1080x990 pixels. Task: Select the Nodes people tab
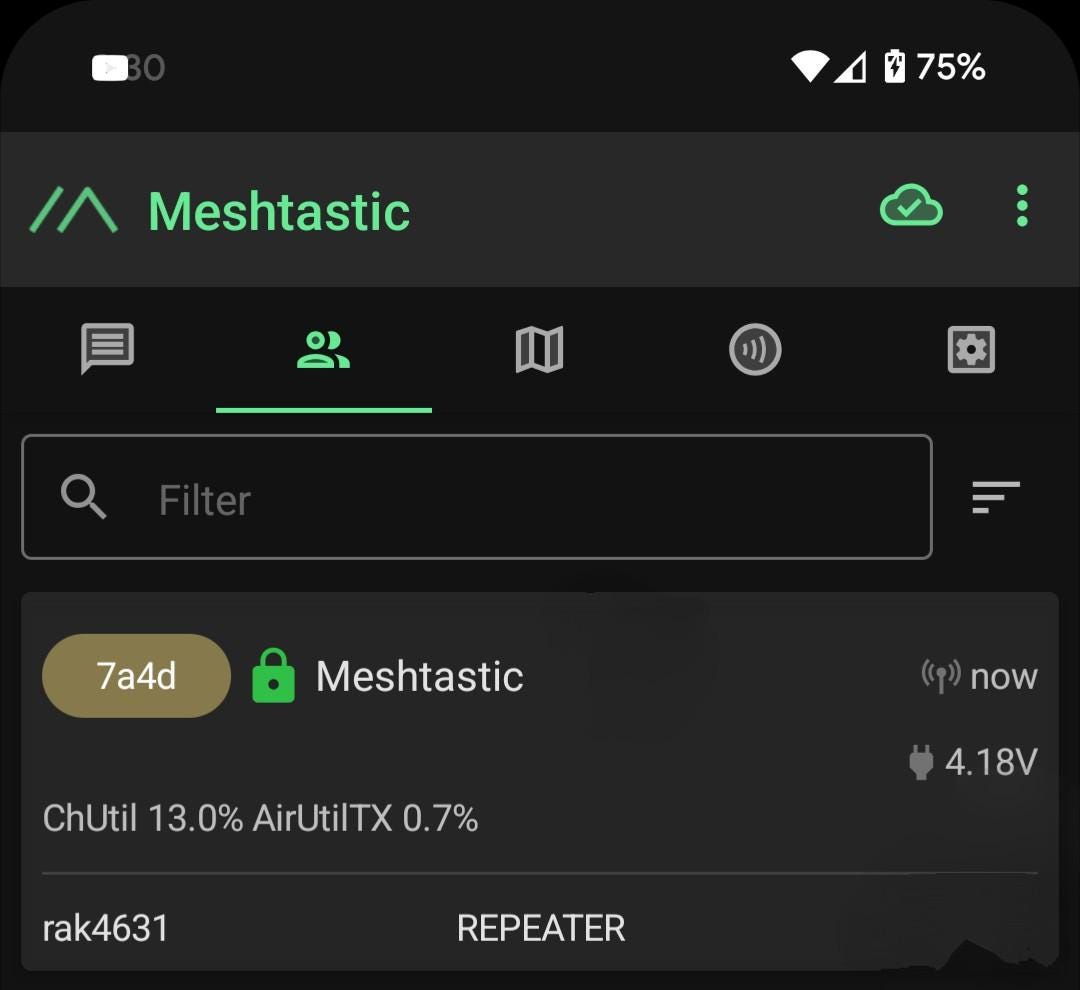pos(323,350)
